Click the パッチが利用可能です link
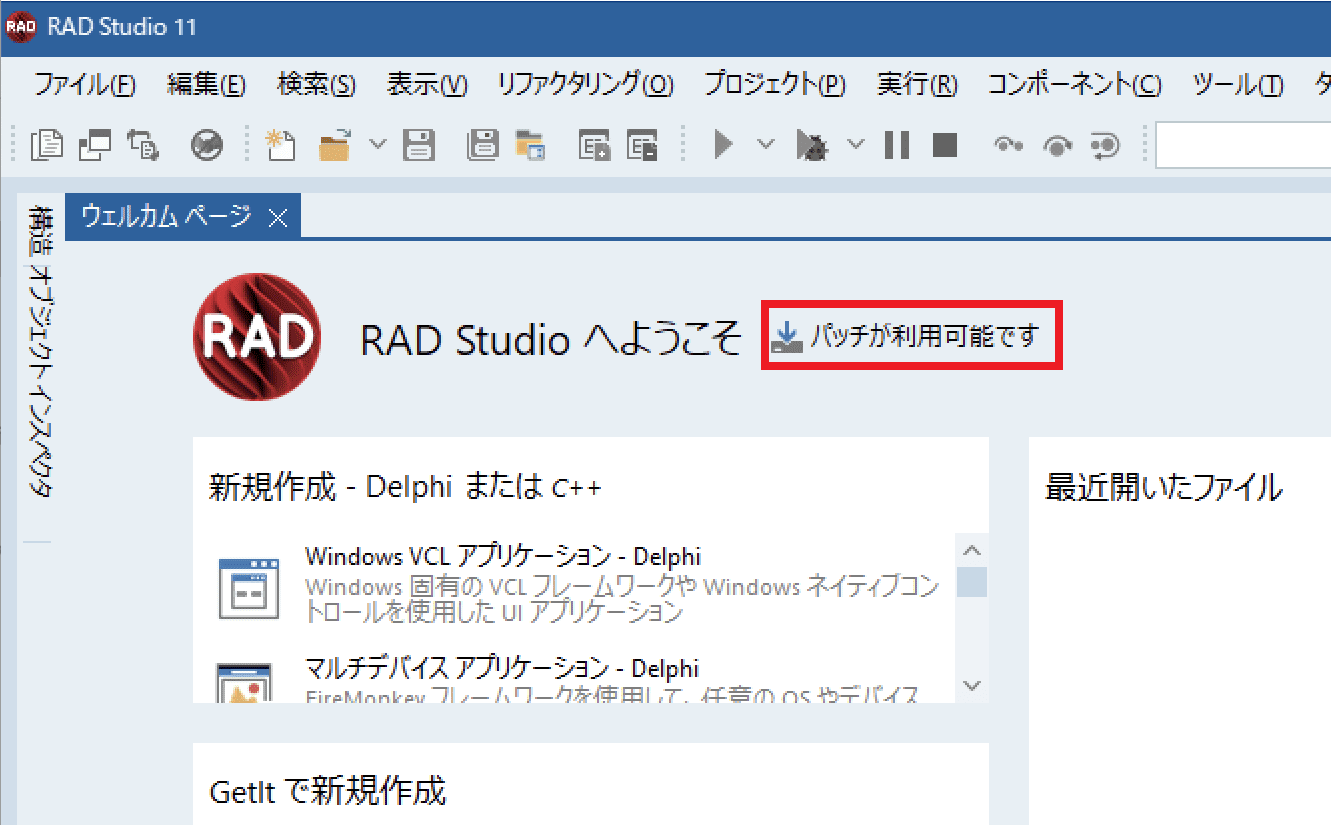 [x=911, y=336]
